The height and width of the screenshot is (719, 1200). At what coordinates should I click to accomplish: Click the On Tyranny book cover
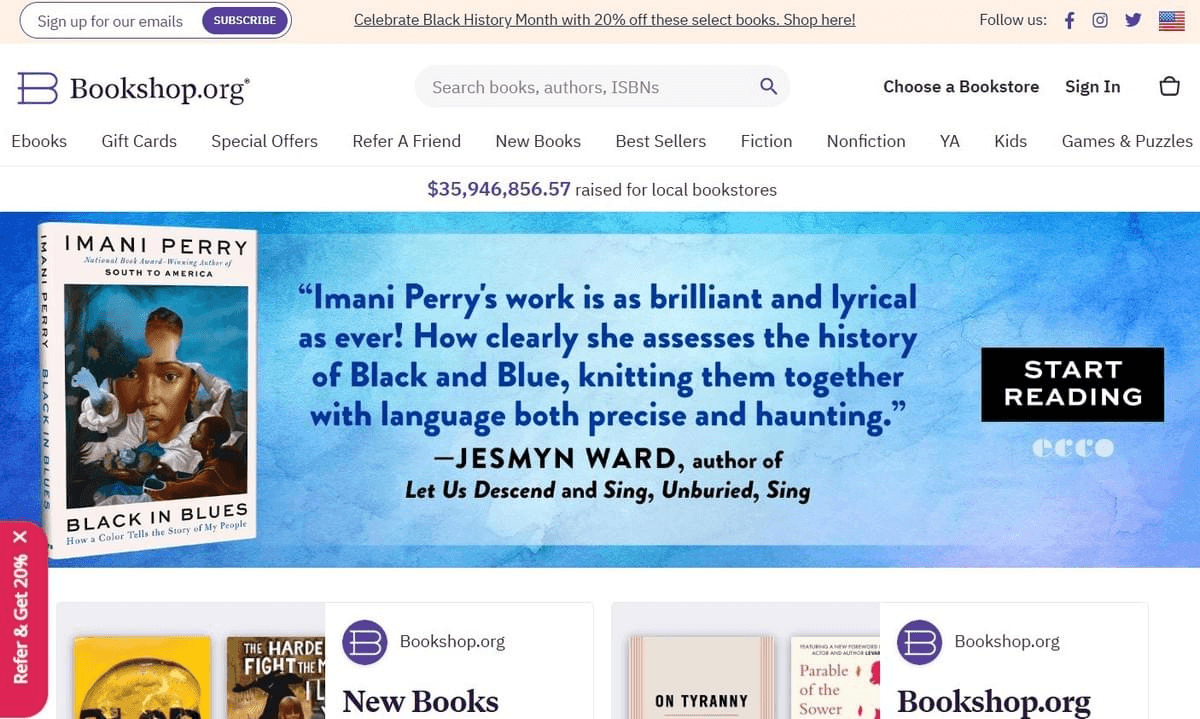tap(700, 677)
